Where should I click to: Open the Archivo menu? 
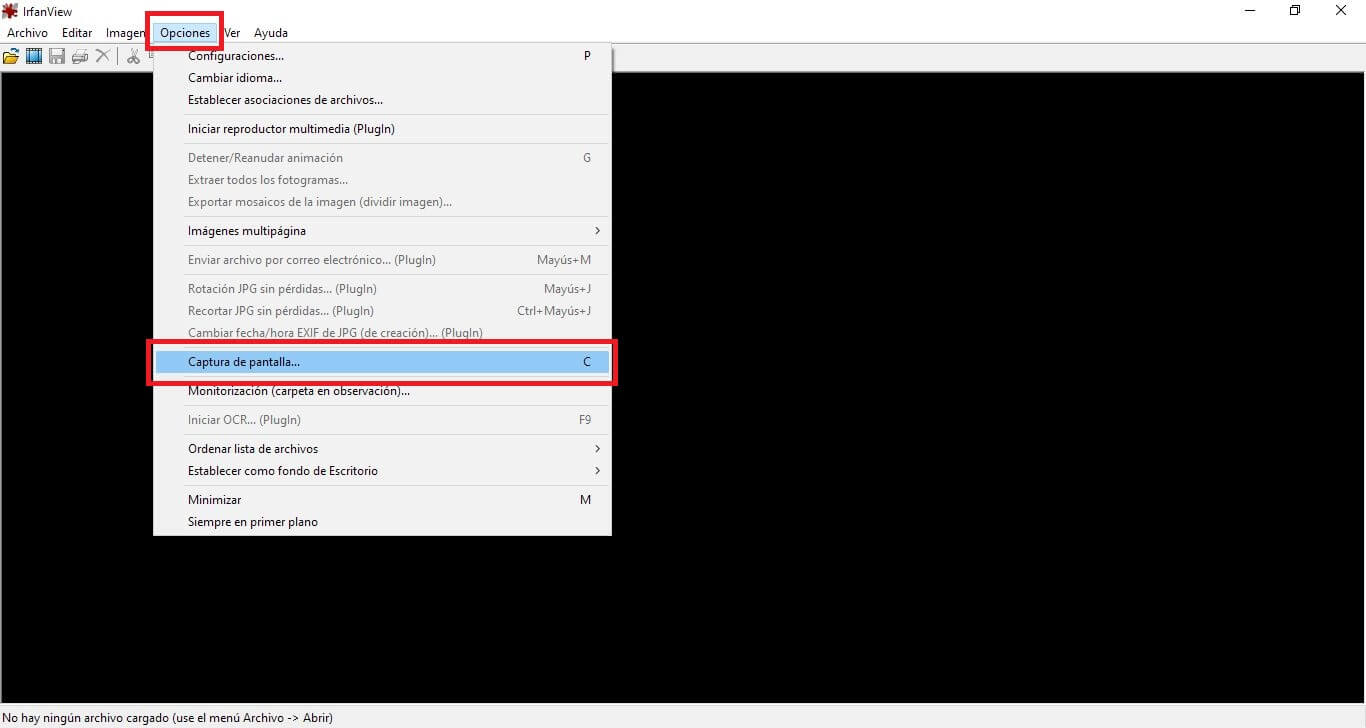27,33
